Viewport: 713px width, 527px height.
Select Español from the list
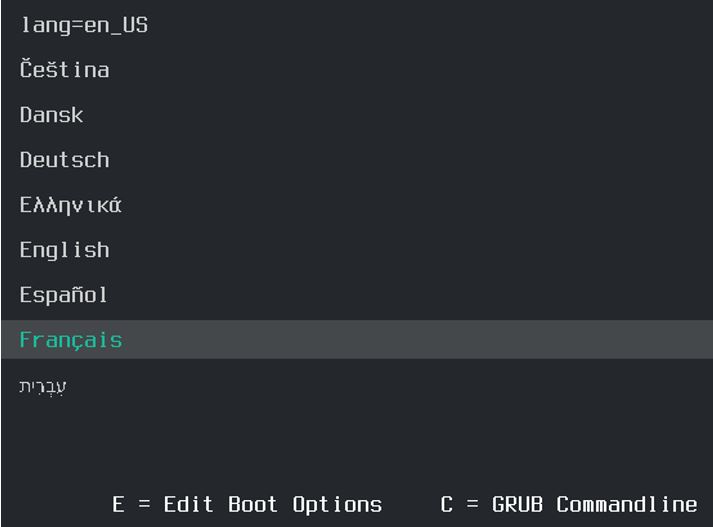click(63, 295)
